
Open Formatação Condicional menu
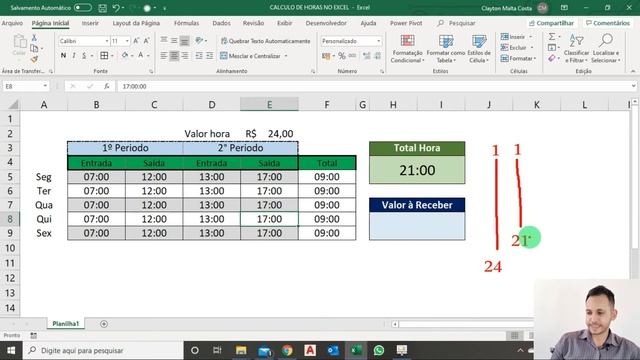[407, 49]
